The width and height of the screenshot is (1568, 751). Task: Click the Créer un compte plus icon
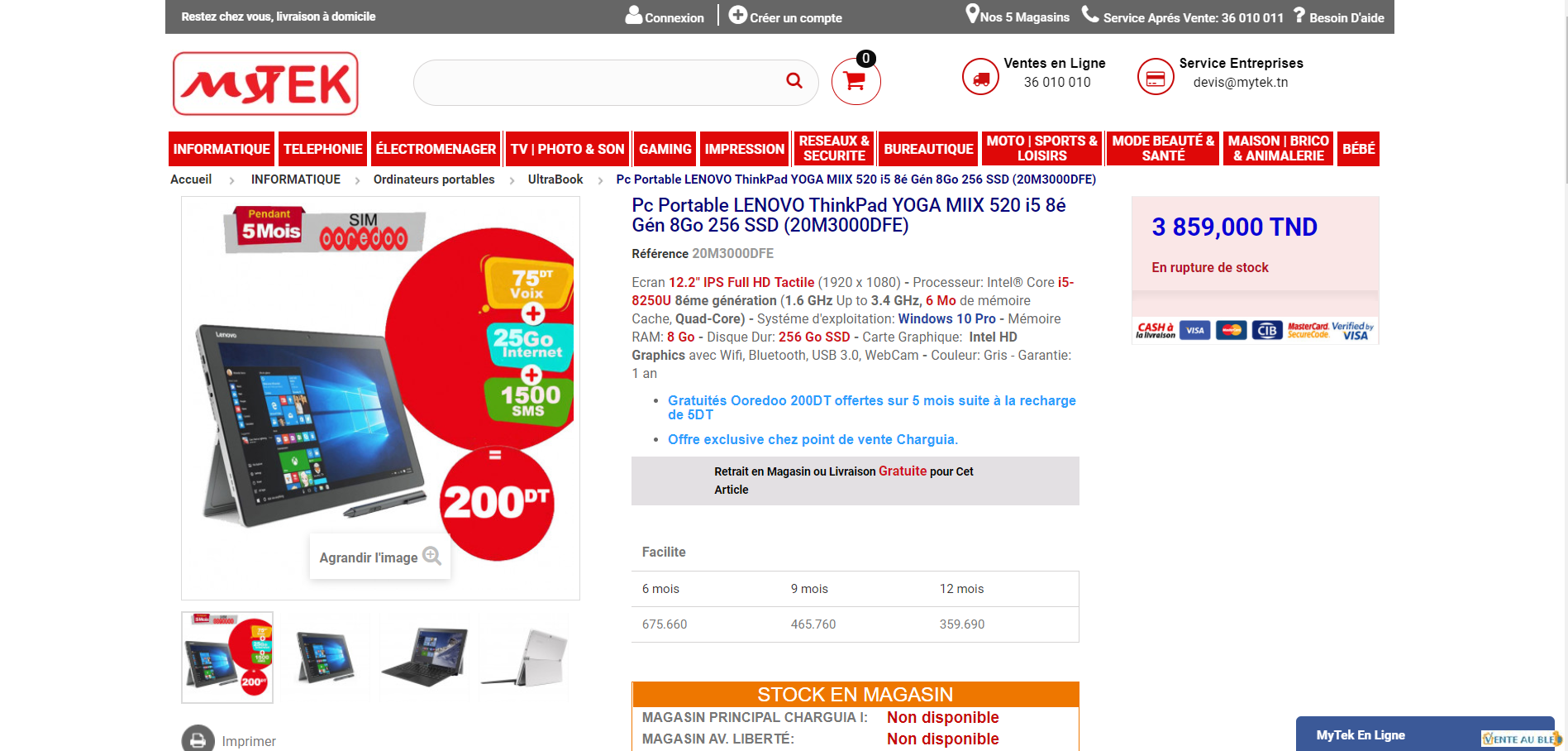(738, 15)
